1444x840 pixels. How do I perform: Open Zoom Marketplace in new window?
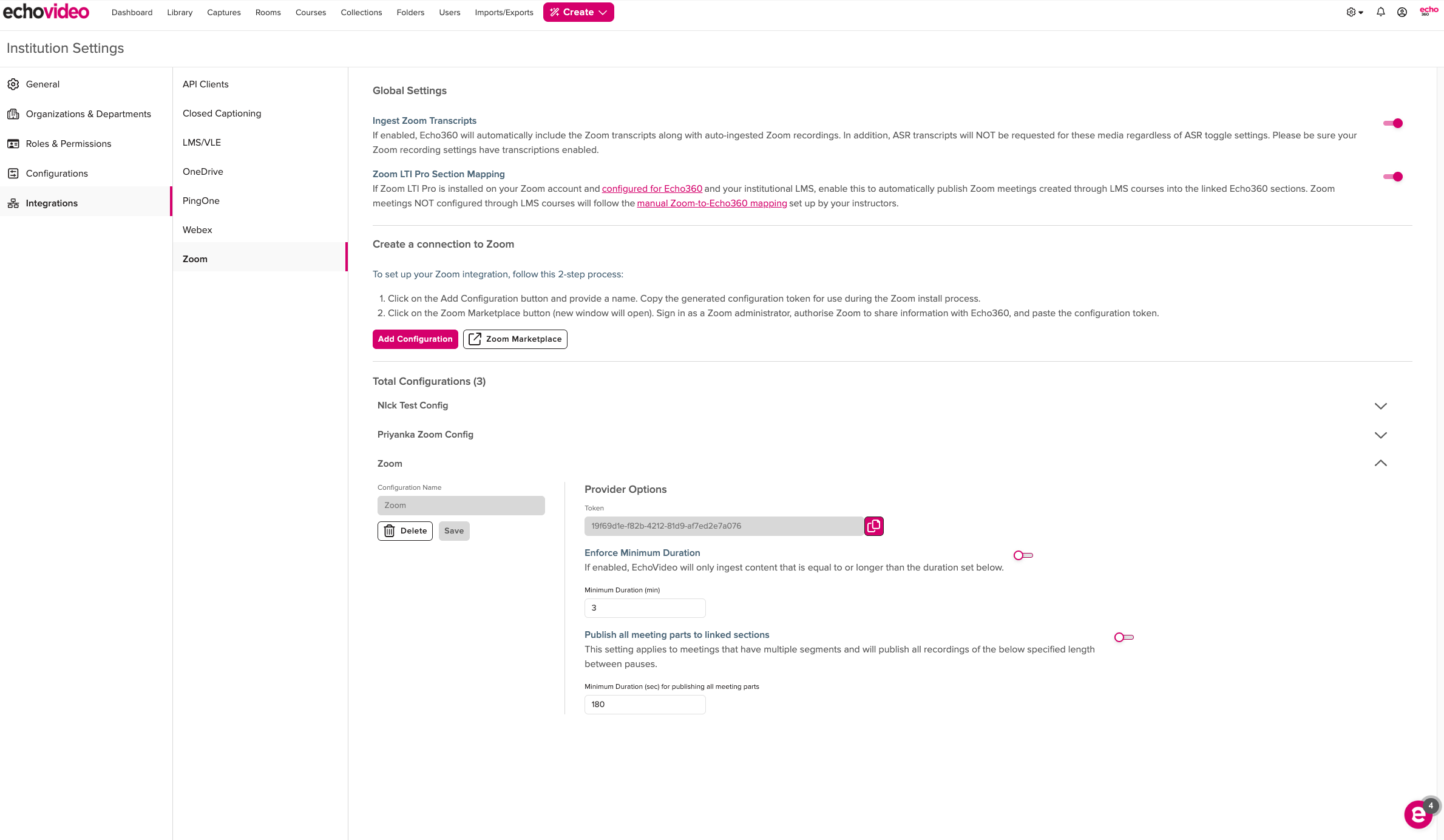pyautogui.click(x=515, y=339)
